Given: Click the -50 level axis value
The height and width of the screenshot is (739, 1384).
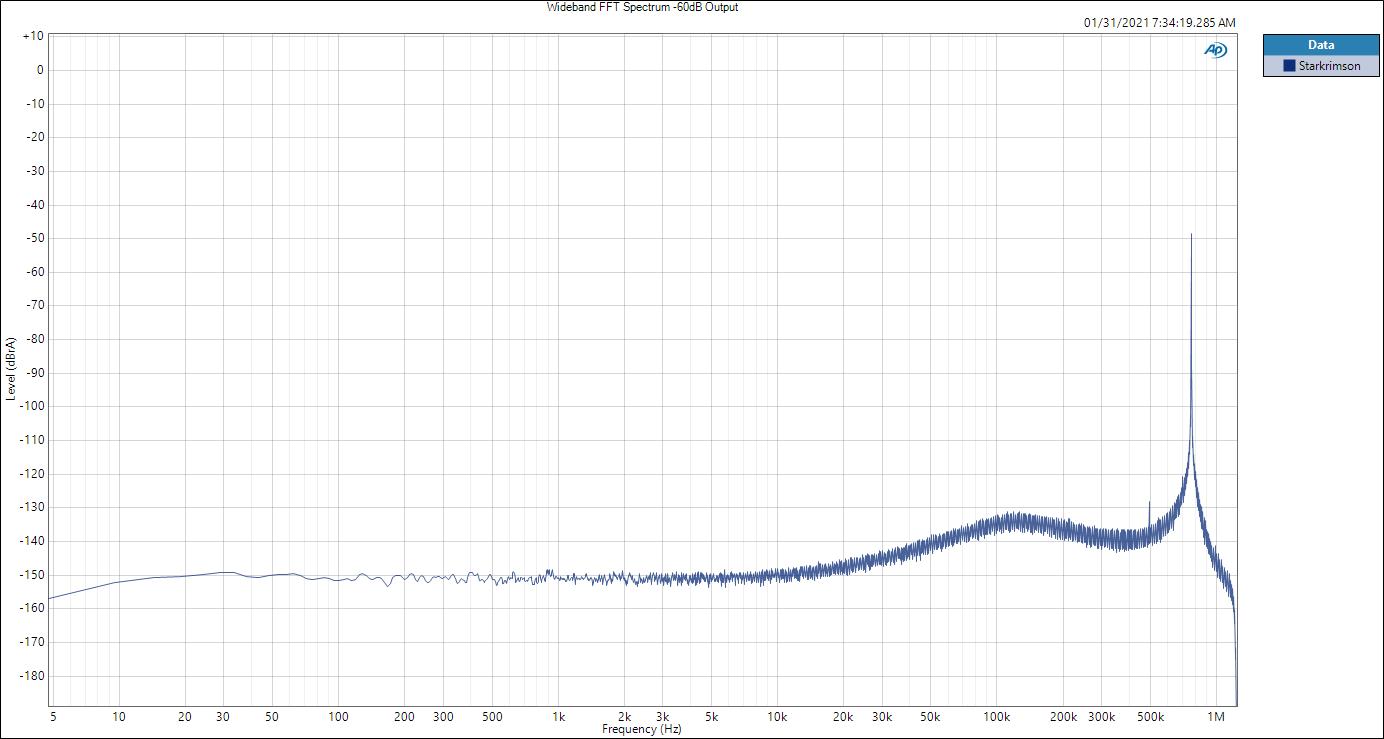Looking at the screenshot, I should coord(33,238).
